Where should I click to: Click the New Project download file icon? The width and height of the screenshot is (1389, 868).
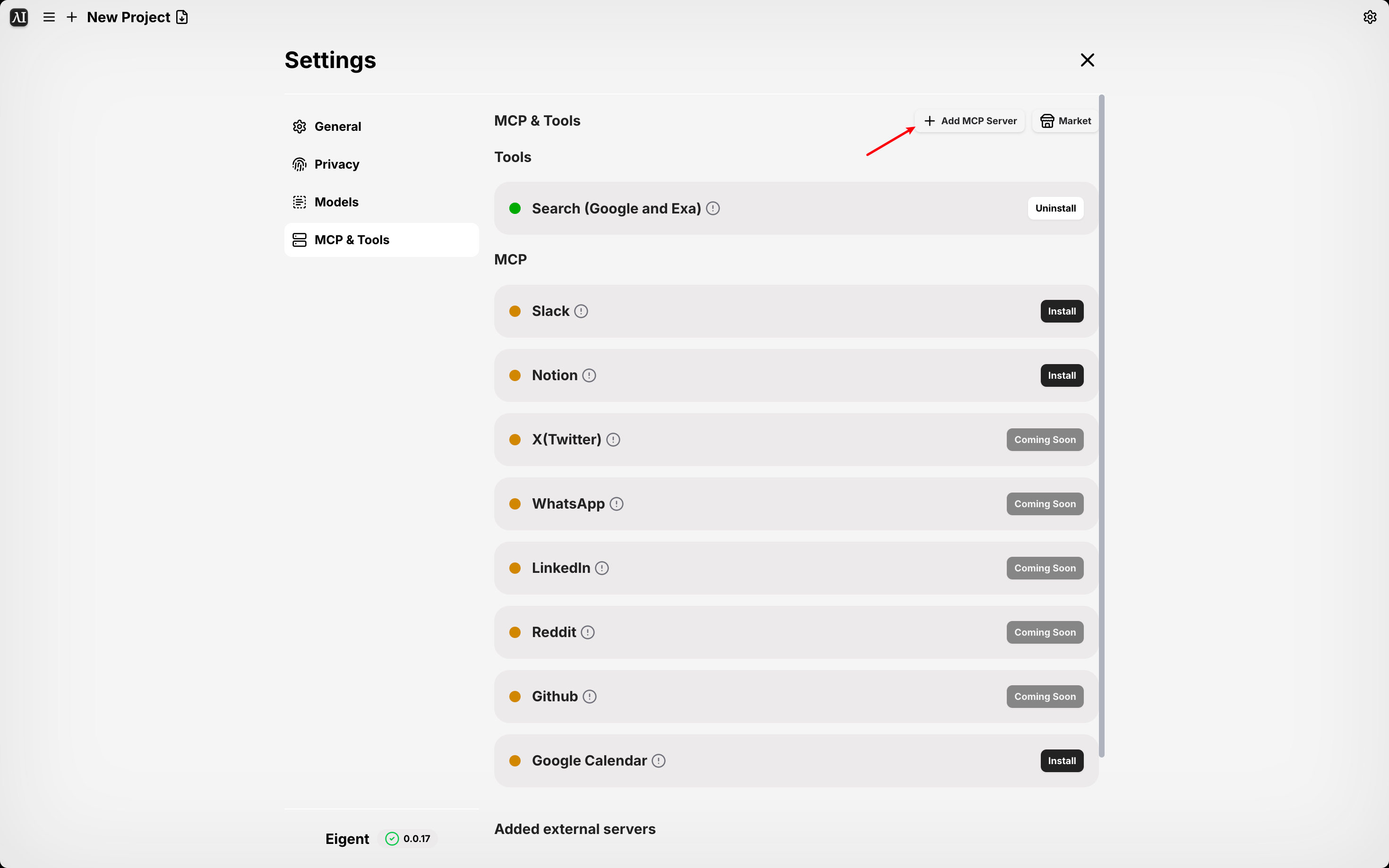click(182, 17)
